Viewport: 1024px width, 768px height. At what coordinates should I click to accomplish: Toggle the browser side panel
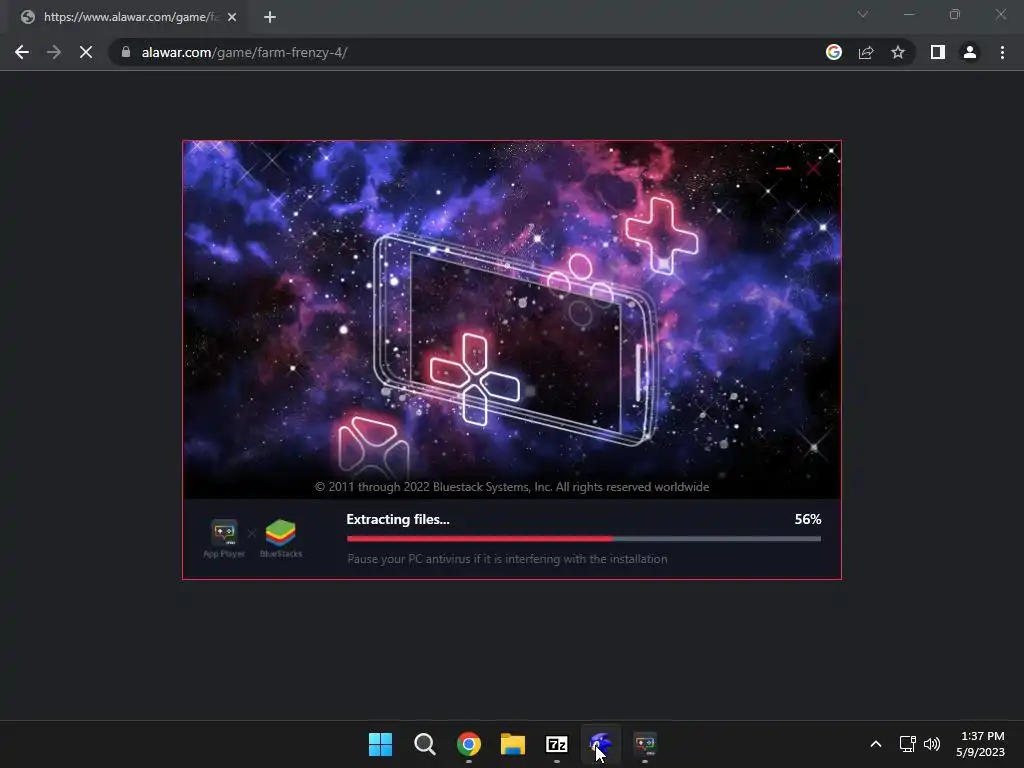pyautogui.click(x=938, y=52)
